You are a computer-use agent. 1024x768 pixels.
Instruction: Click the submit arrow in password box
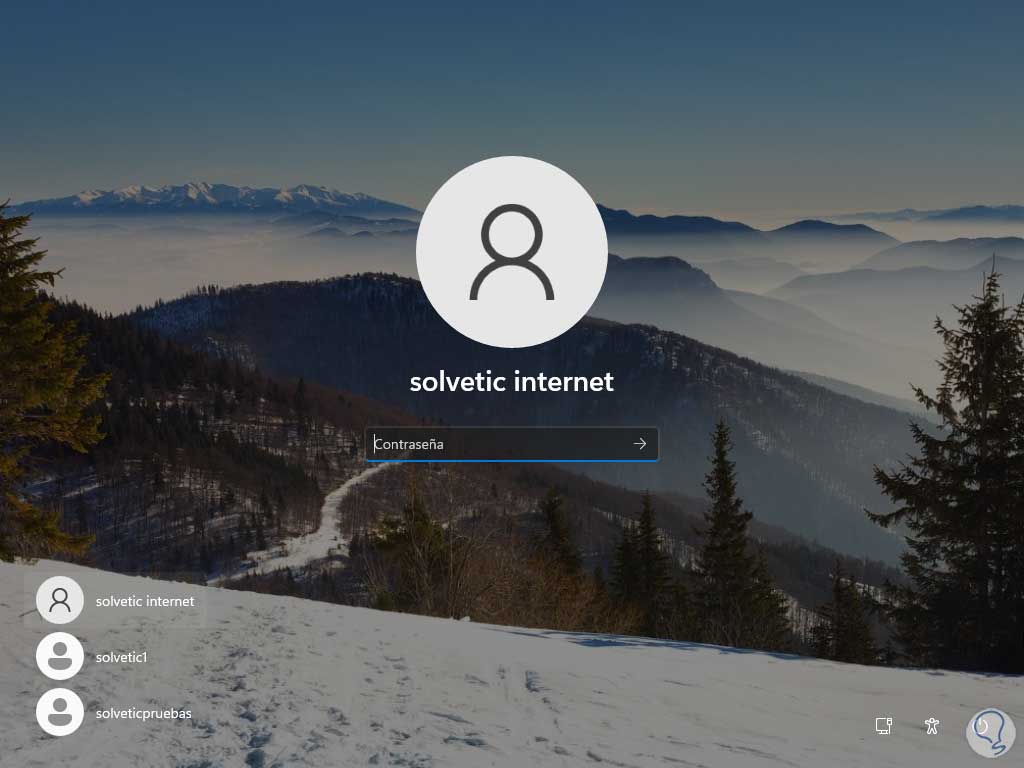point(639,444)
